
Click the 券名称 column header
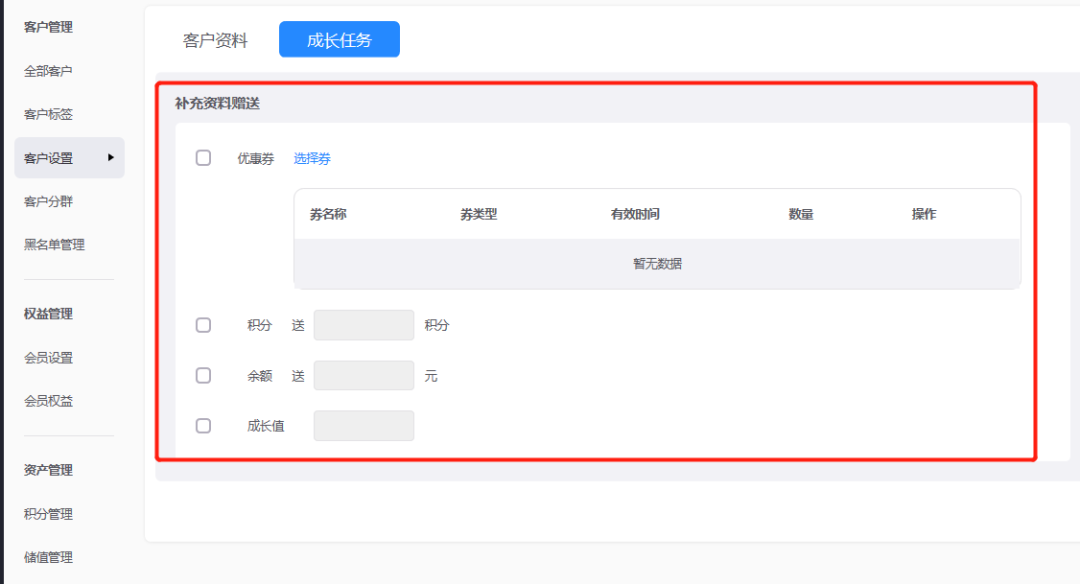click(x=328, y=214)
